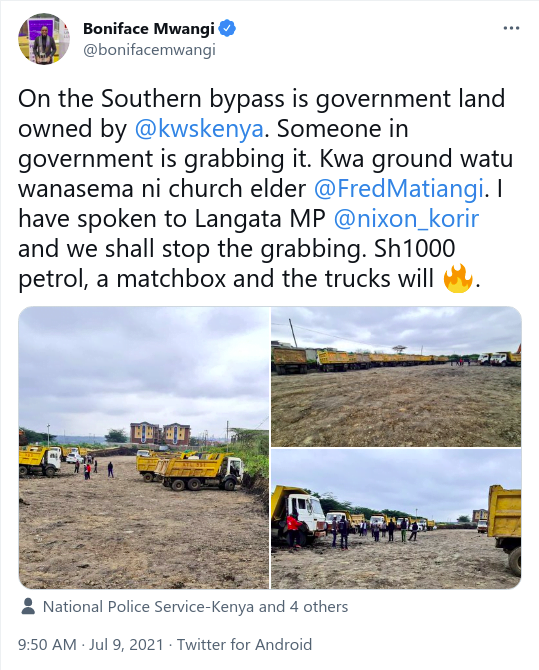Open the bottom-right photo with people
The image size is (539, 670).
[x=396, y=519]
